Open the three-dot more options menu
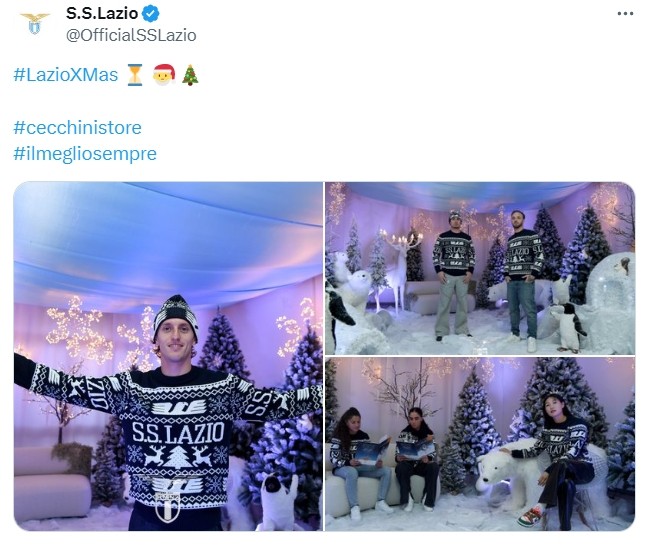 tap(625, 14)
